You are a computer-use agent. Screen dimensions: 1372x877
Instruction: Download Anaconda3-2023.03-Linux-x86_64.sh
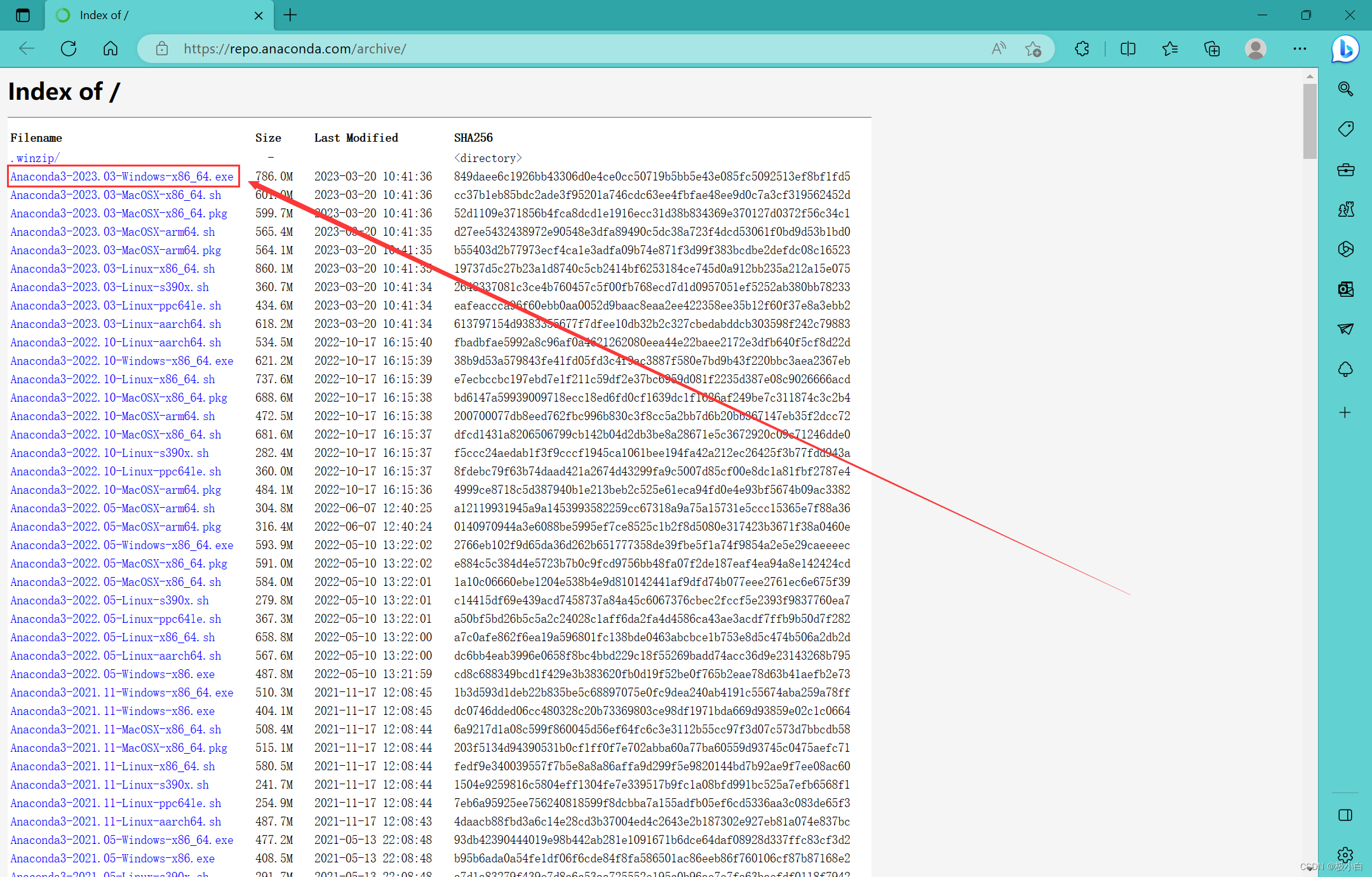tap(112, 269)
